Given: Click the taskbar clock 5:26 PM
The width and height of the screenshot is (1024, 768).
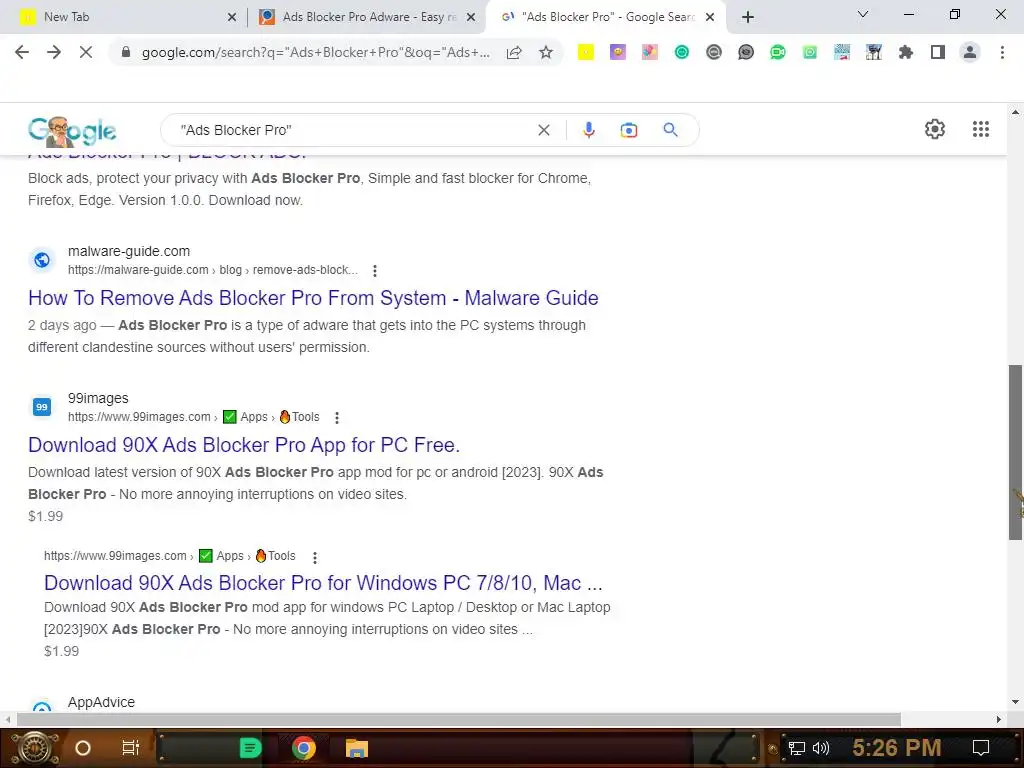Looking at the screenshot, I should pyautogui.click(x=897, y=748).
